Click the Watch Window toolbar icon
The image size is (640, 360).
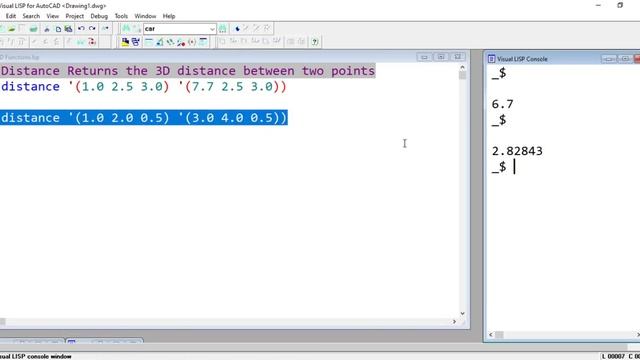click(203, 42)
